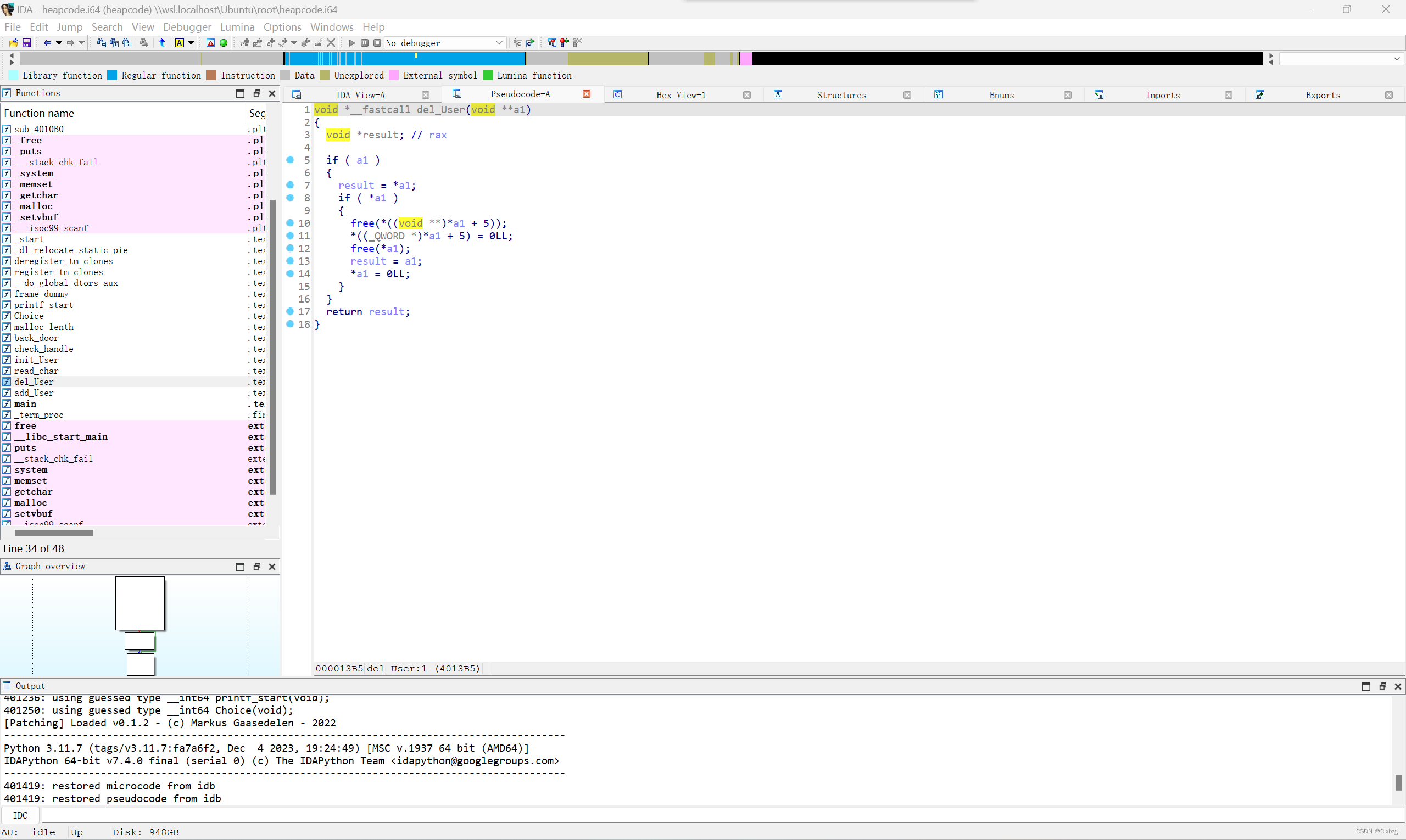Start process with the play icon
This screenshot has height=840, width=1406.
click(351, 43)
